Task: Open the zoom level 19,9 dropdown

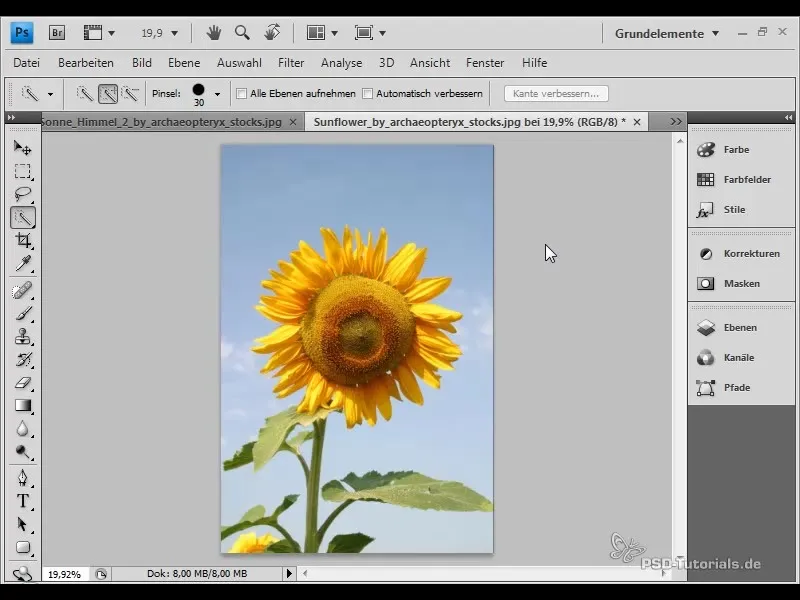Action: pos(174,34)
